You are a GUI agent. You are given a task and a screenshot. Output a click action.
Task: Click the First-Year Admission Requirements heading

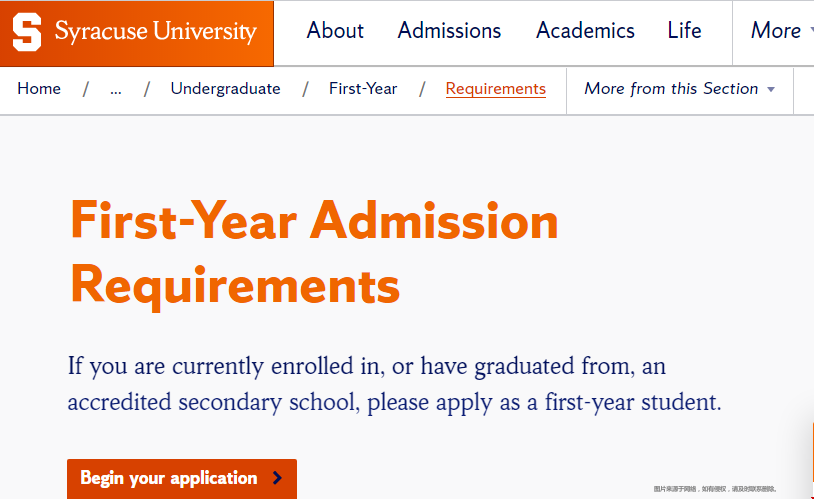tap(314, 253)
